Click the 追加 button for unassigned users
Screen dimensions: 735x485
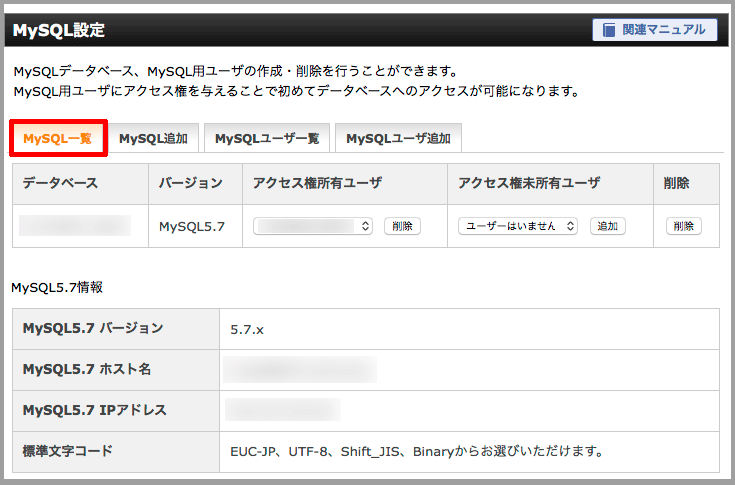(608, 226)
